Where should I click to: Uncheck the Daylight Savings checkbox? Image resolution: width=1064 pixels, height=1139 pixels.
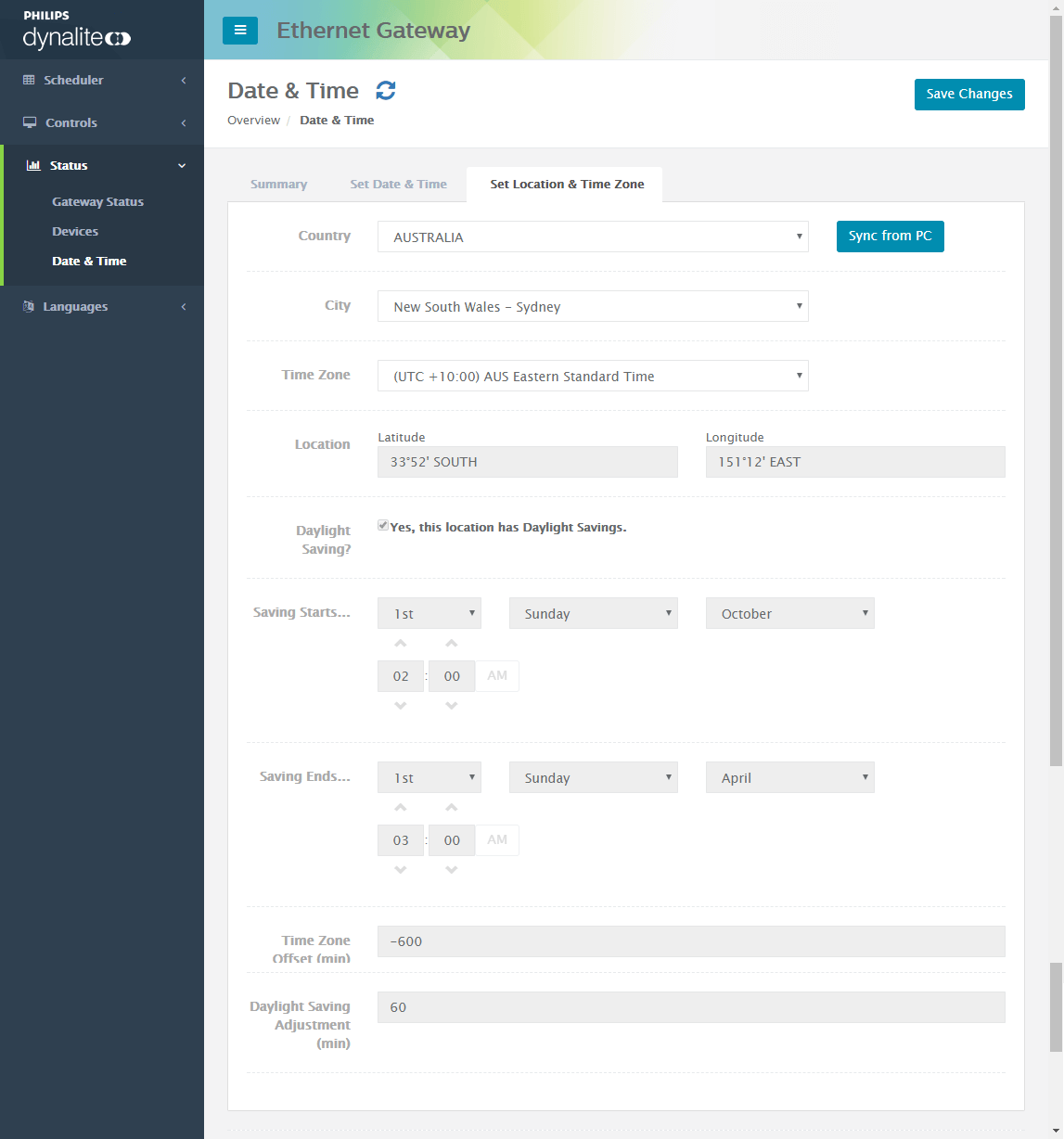[382, 525]
